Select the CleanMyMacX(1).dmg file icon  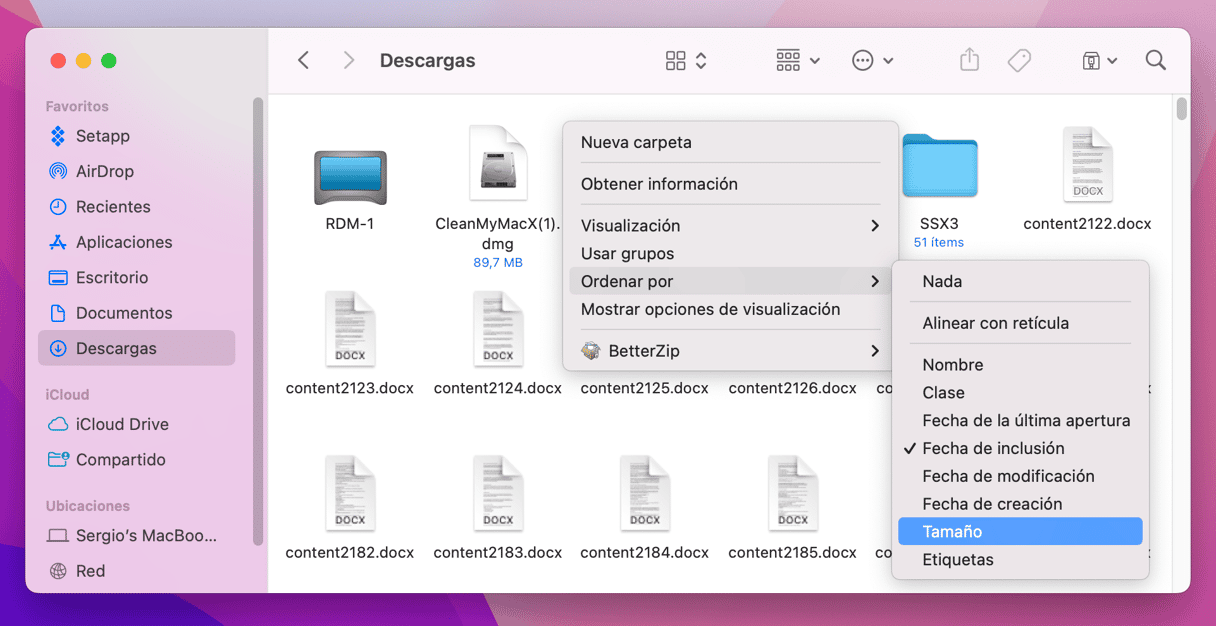[x=497, y=164]
